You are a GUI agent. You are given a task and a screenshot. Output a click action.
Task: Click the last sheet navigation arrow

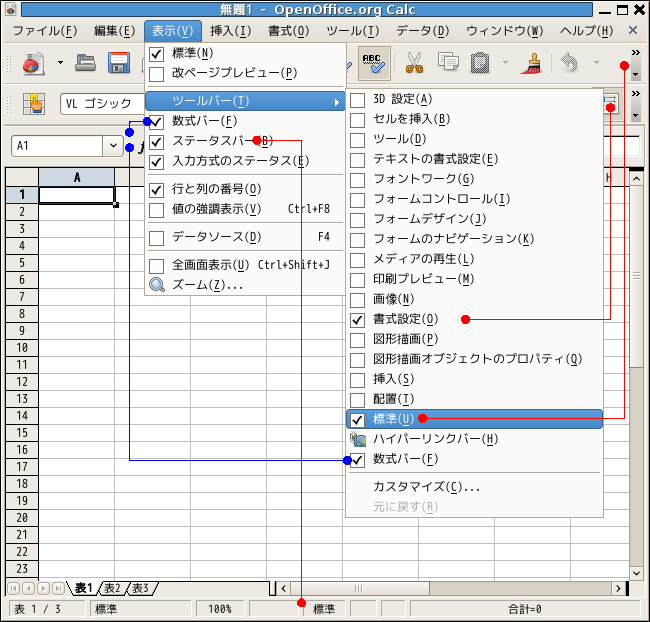[x=58, y=588]
